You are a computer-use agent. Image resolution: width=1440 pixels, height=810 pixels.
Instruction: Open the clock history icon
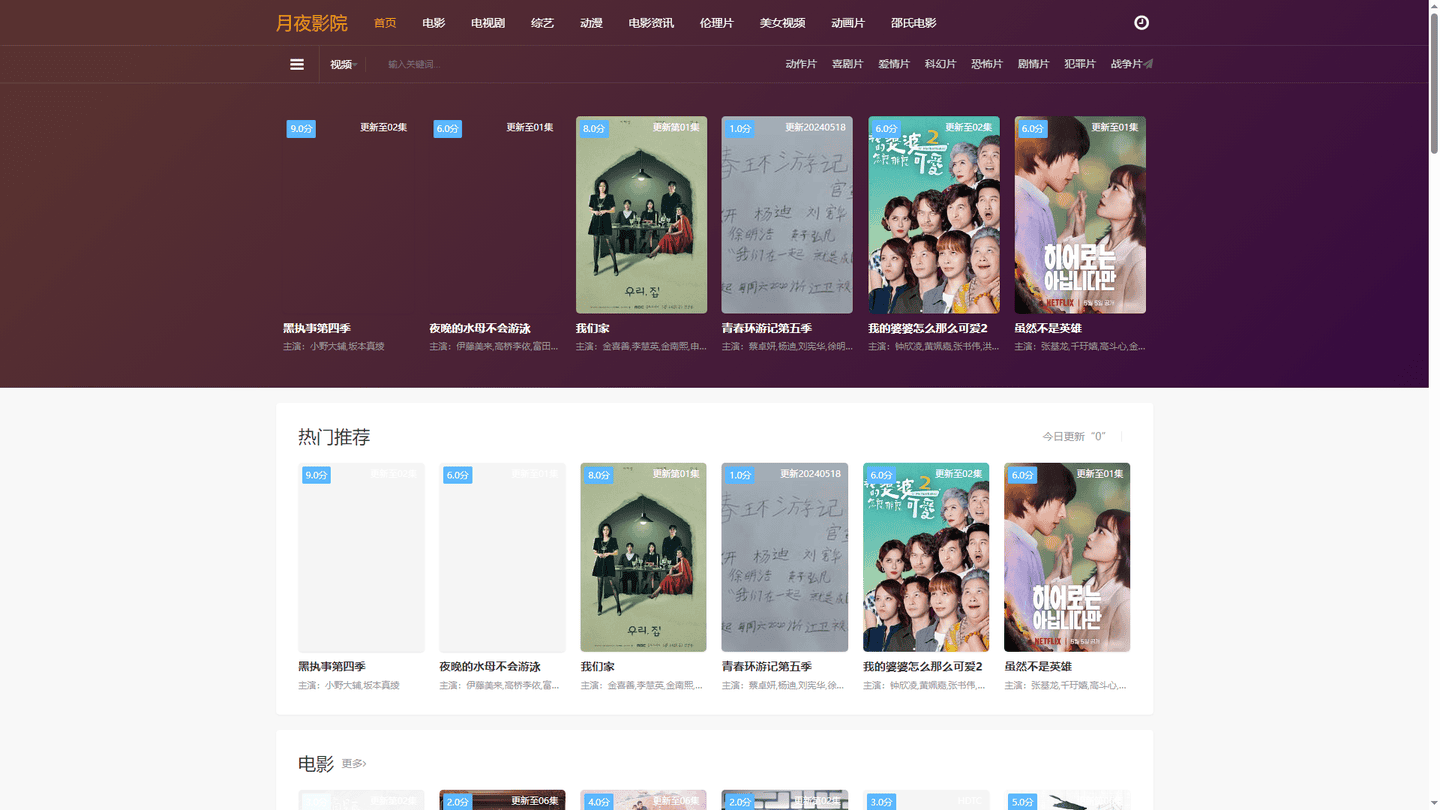pos(1141,22)
